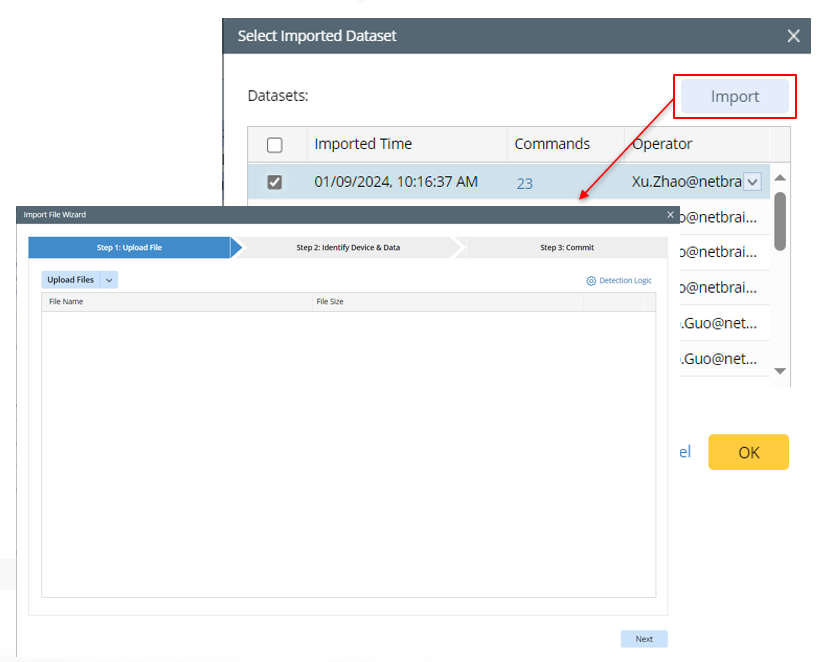Click the datasets list scroll-up arrow
The image size is (821, 662).
pyautogui.click(x=780, y=178)
